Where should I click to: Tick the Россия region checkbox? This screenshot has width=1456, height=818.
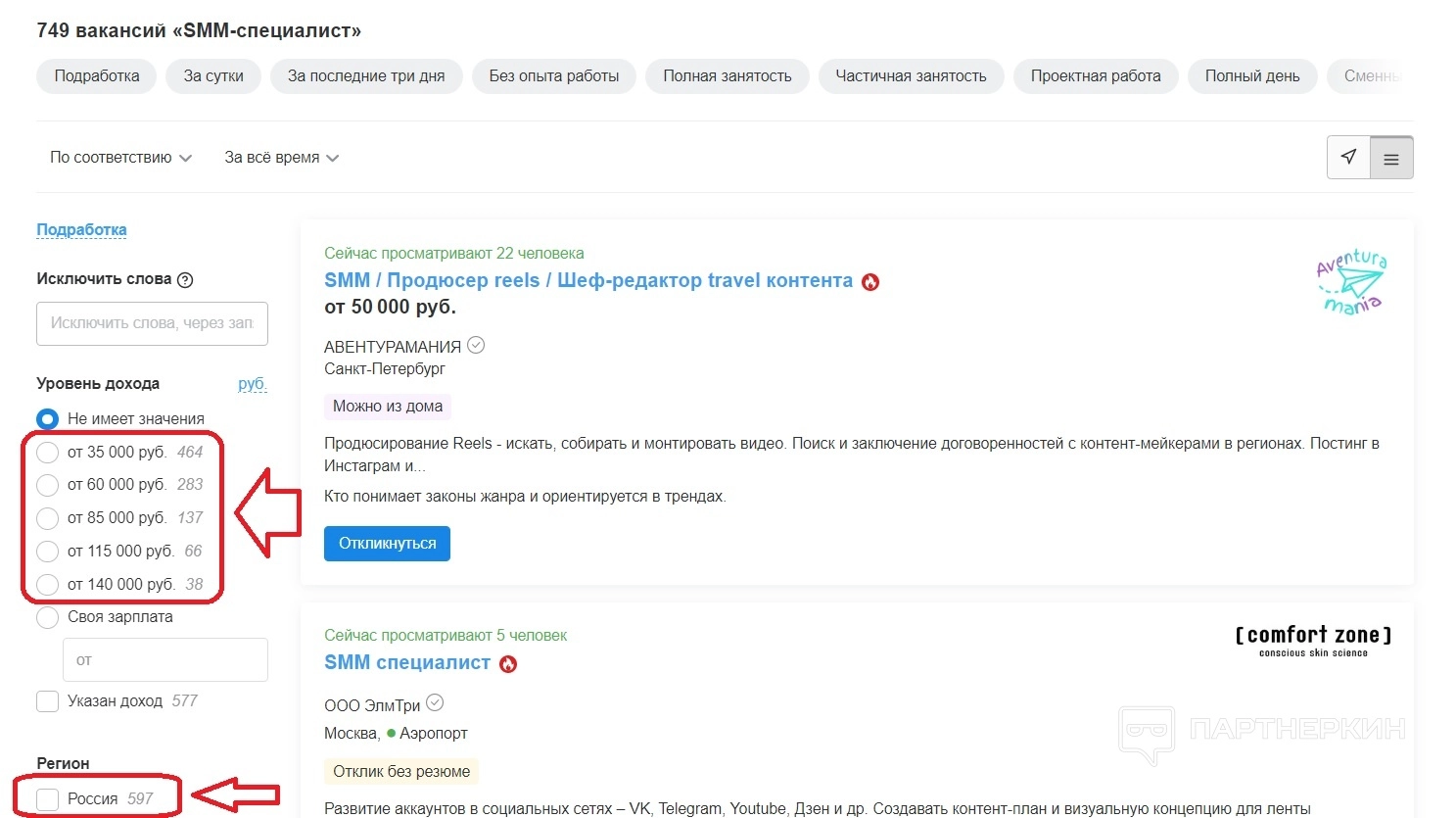(47, 799)
